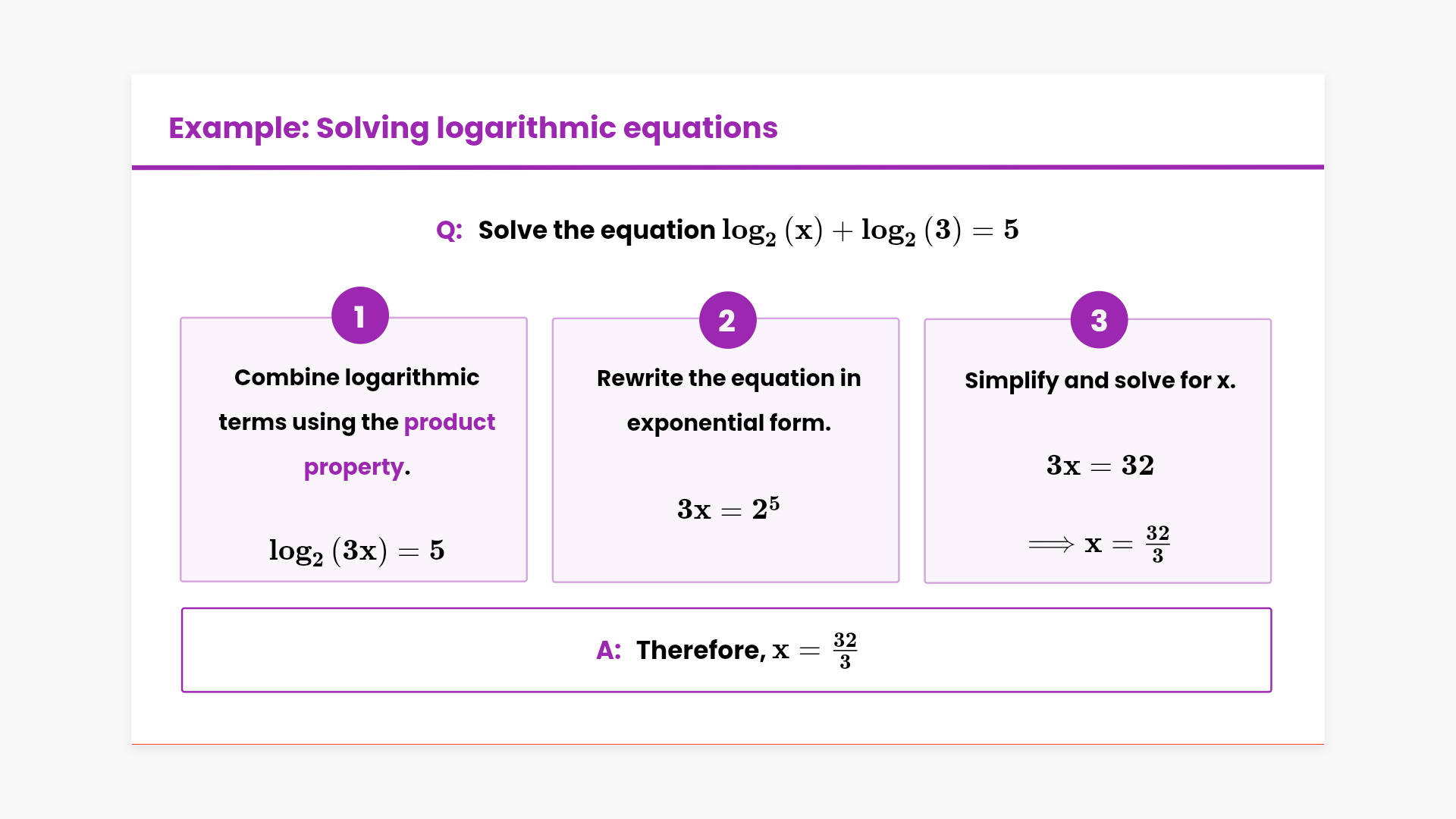Viewport: 1456px width, 819px height.
Task: Click the equation 3x = 32
Action: (x=1100, y=466)
